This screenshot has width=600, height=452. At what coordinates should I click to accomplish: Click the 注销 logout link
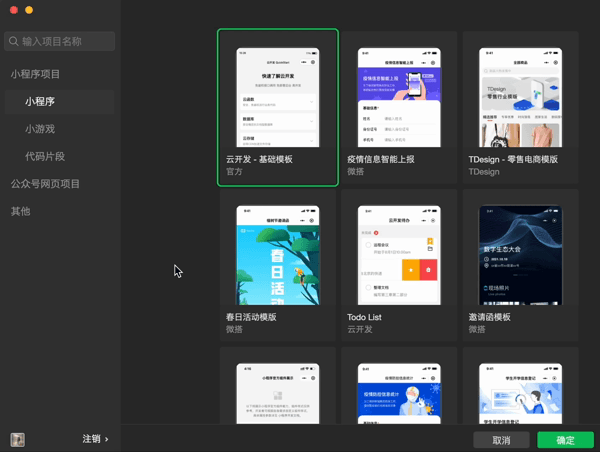[x=91, y=439]
